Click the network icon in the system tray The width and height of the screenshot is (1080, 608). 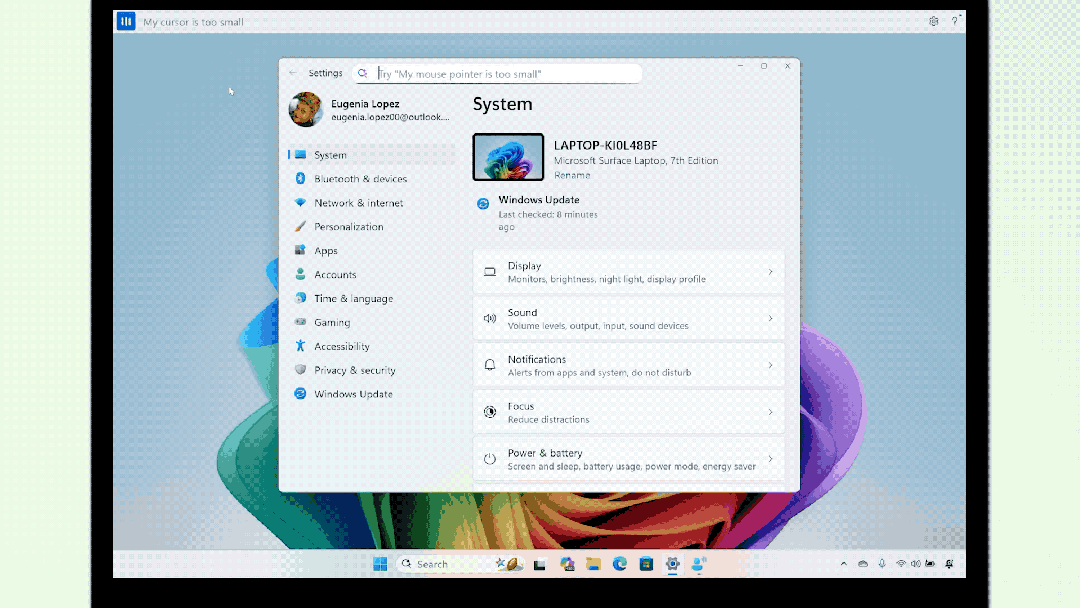(901, 564)
